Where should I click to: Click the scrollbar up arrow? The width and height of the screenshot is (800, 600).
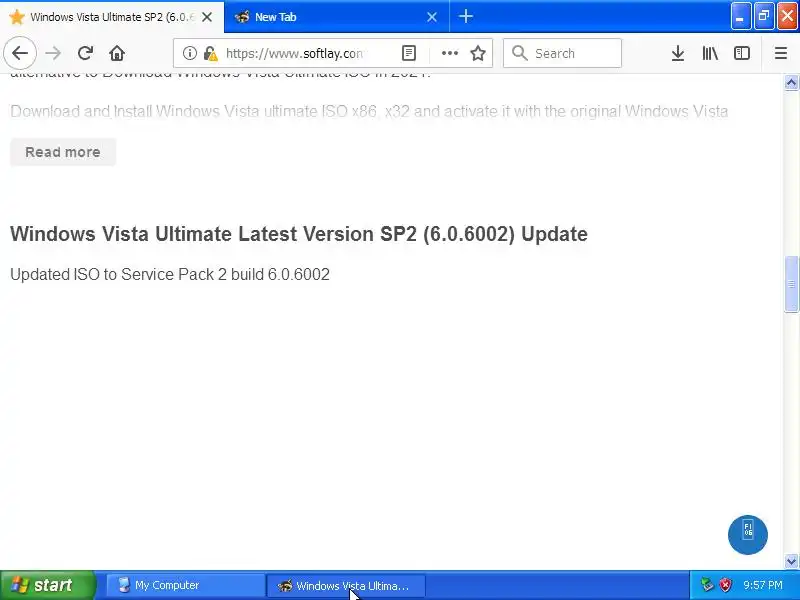[791, 82]
